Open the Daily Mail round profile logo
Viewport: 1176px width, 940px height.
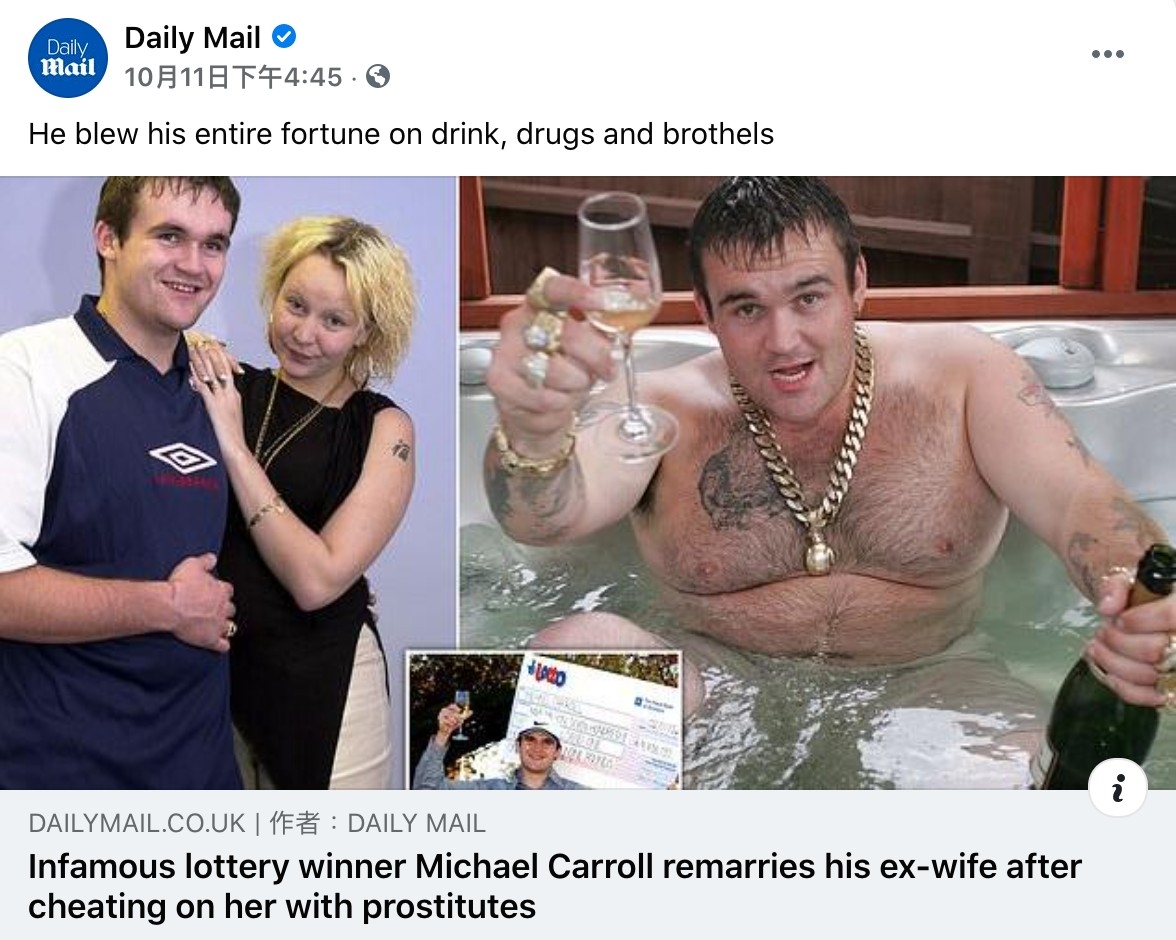coord(68,58)
